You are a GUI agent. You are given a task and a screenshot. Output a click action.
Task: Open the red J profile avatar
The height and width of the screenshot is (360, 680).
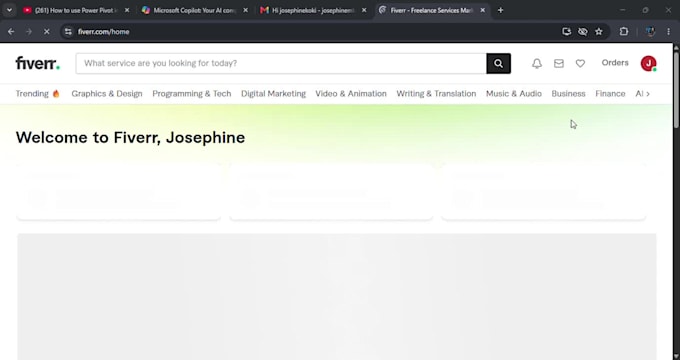648,63
